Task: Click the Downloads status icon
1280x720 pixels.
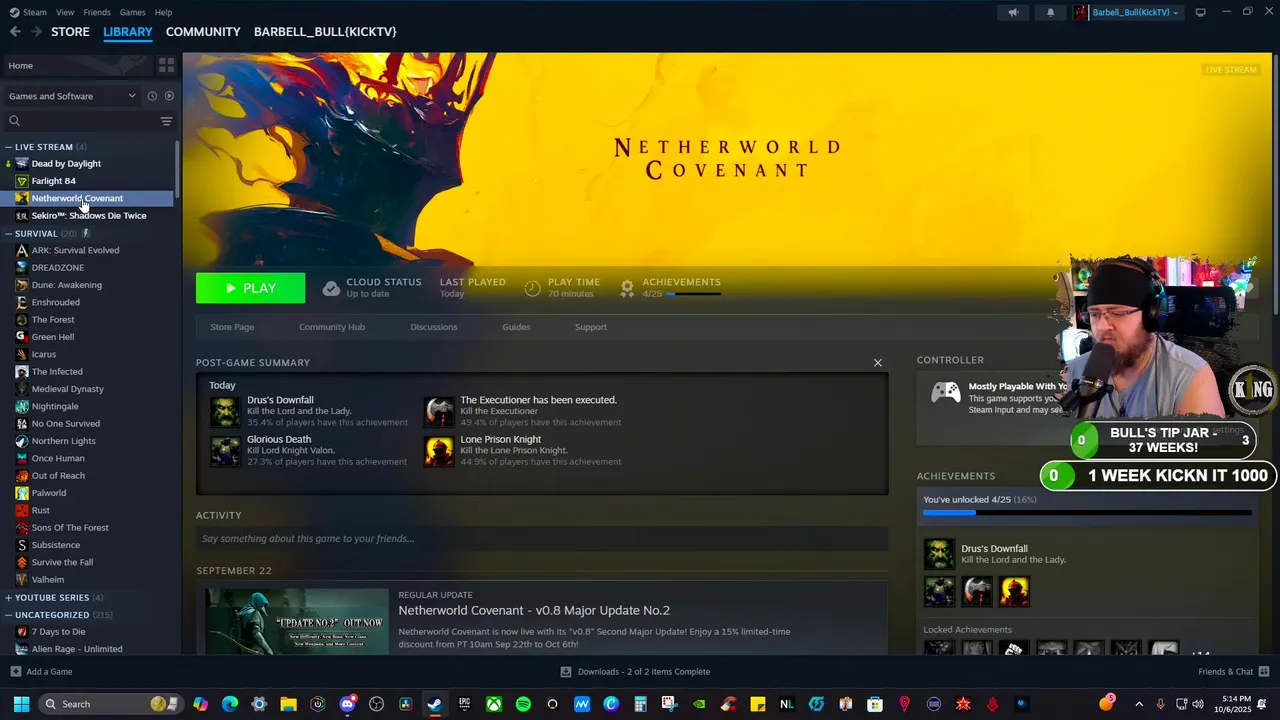Action: (566, 672)
